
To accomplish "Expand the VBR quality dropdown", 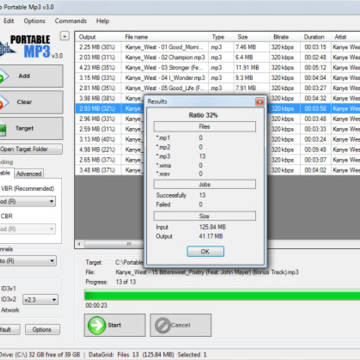I will (52, 201).
